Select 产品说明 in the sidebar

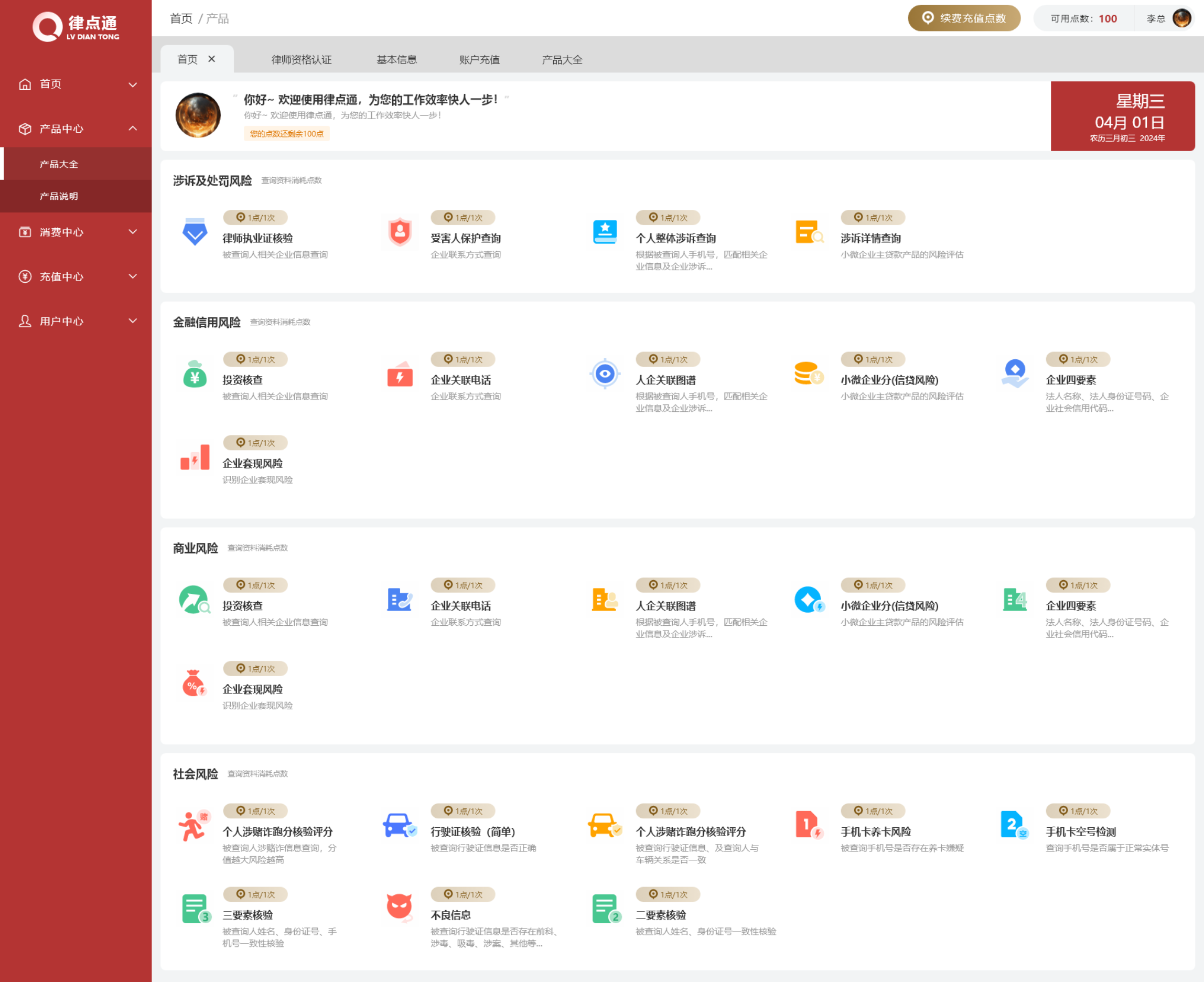[x=59, y=196]
